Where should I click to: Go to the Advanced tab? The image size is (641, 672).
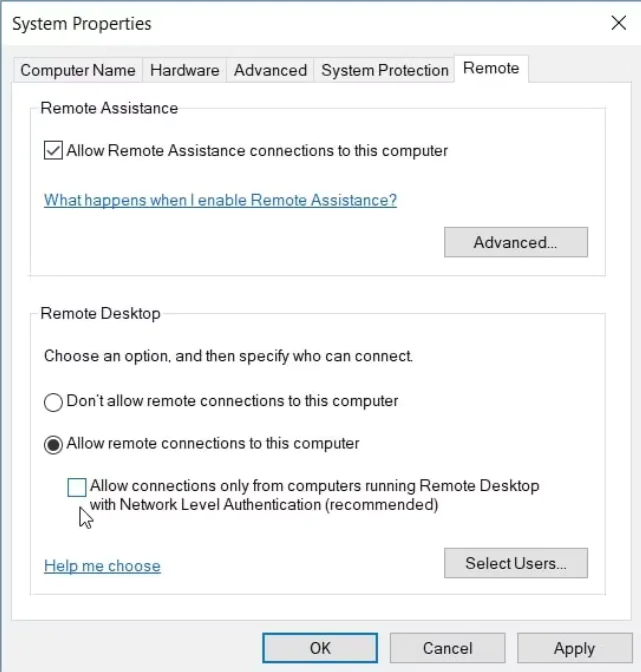pos(270,70)
